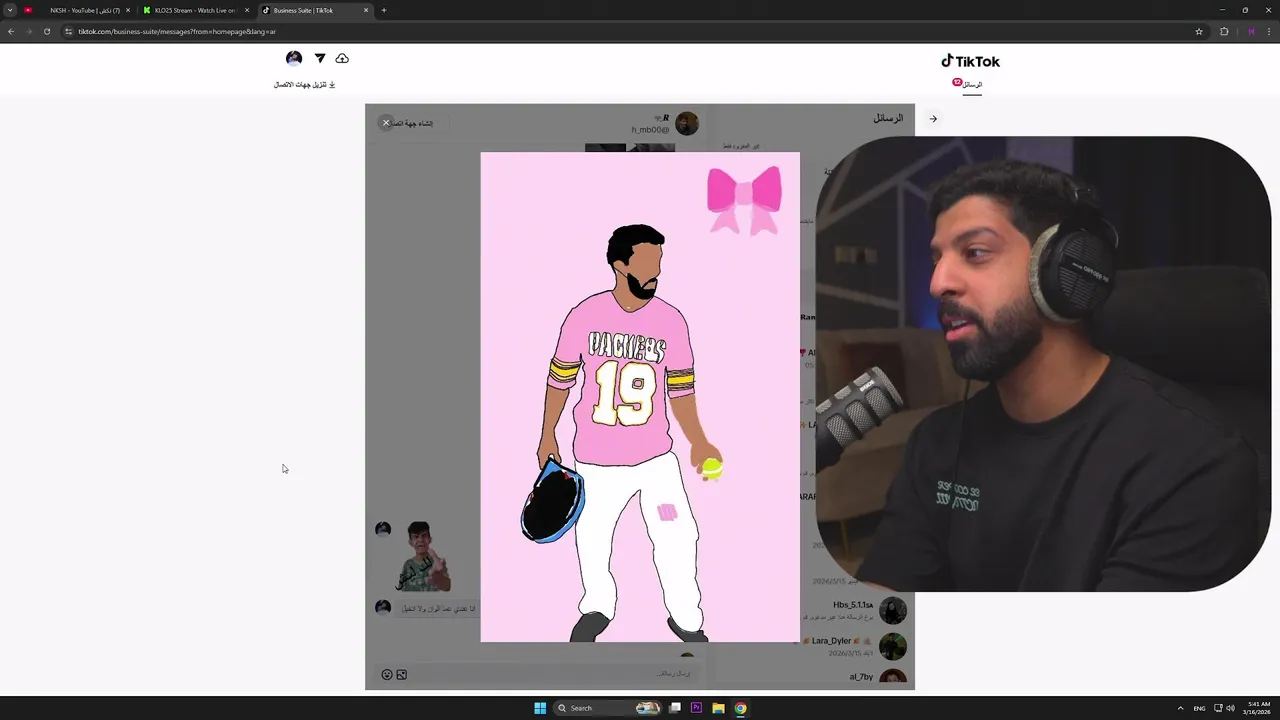
Task: Open the Chrome three-dot menu
Action: point(1269,31)
